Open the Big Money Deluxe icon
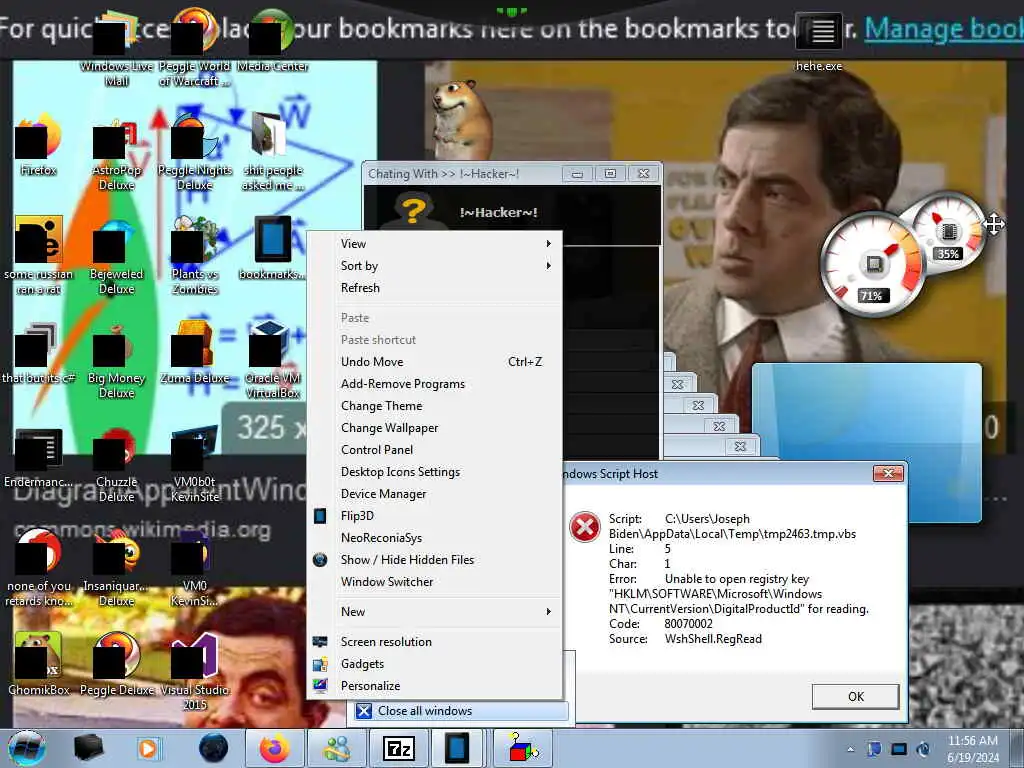The image size is (1024, 768). click(116, 360)
